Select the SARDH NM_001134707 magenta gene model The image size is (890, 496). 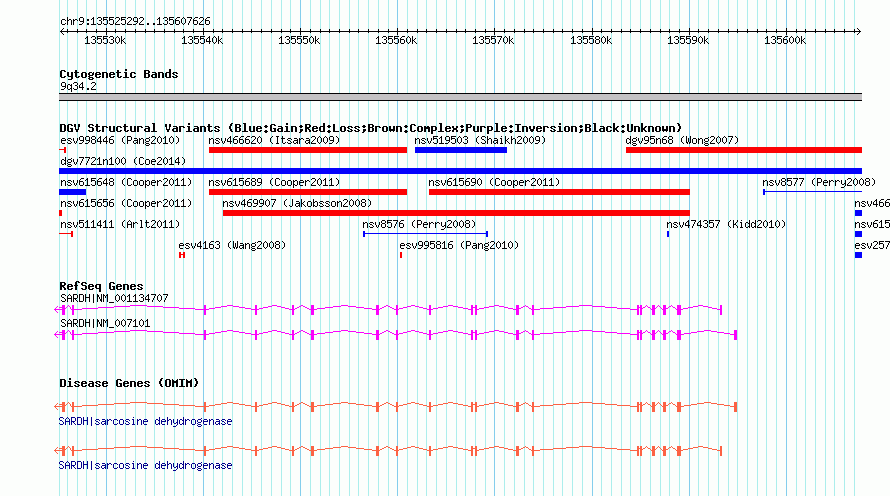388,309
